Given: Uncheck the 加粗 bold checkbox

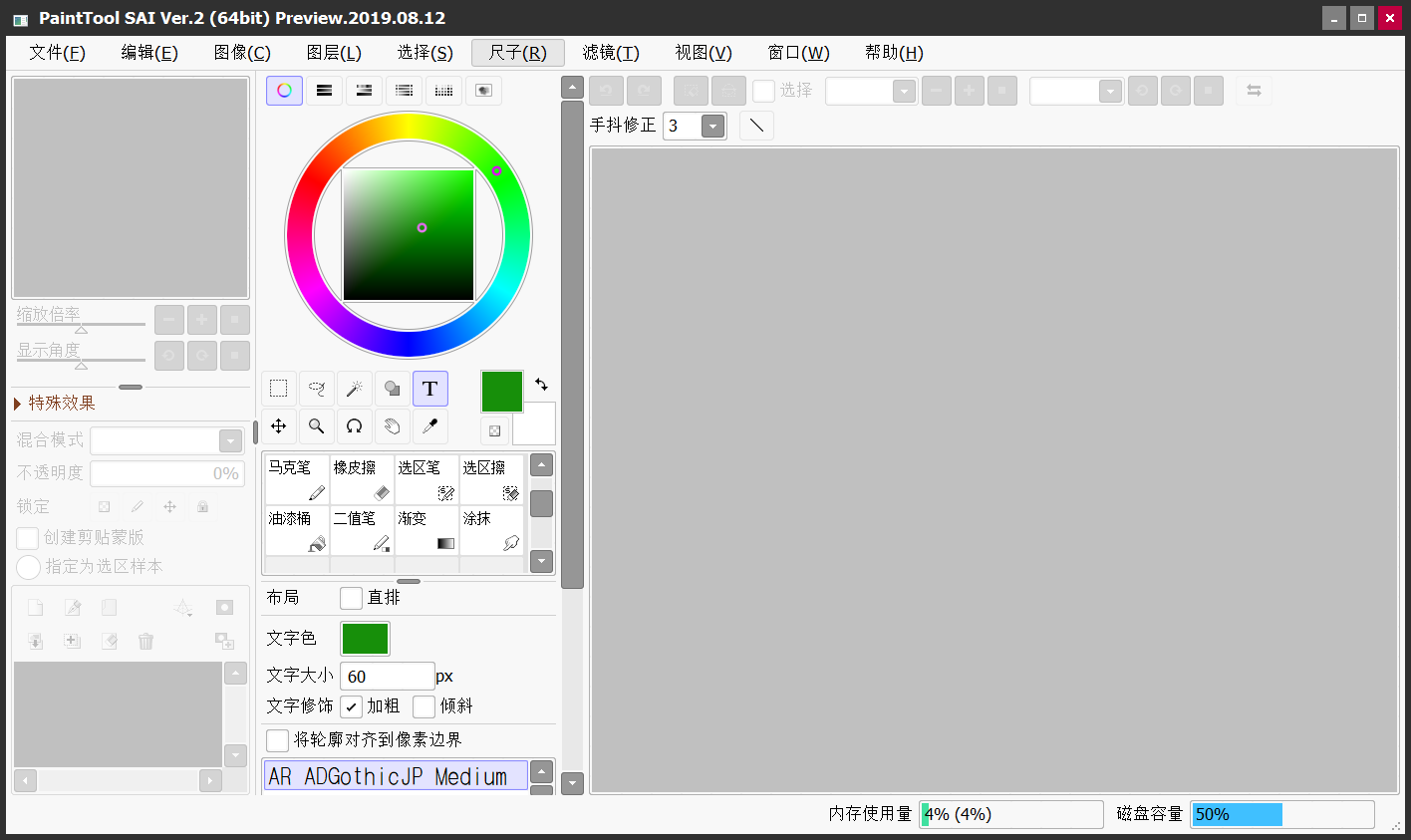Looking at the screenshot, I should tap(351, 706).
